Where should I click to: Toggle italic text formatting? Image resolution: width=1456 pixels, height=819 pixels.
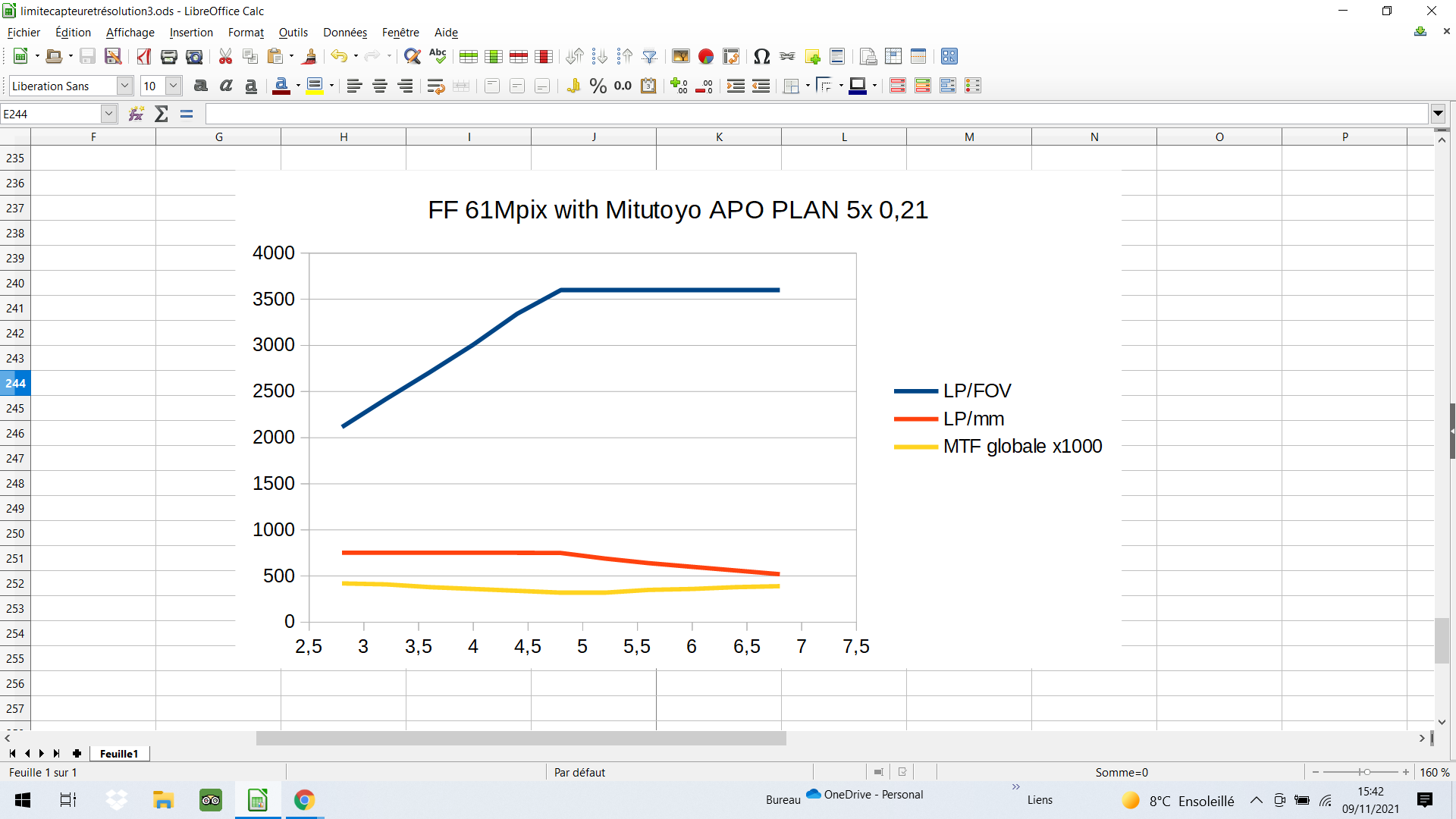pyautogui.click(x=226, y=86)
